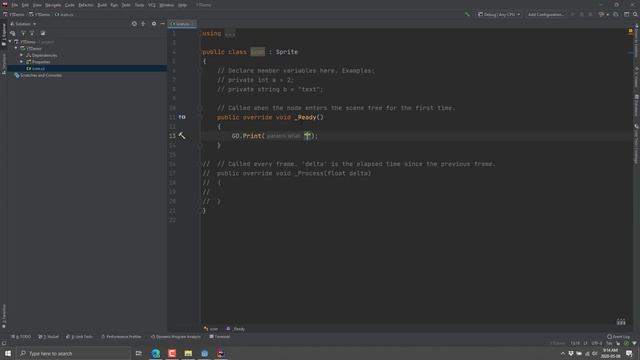This screenshot has height=360, width=640.
Task: Open the Help menu
Action: click(x=182, y=5)
